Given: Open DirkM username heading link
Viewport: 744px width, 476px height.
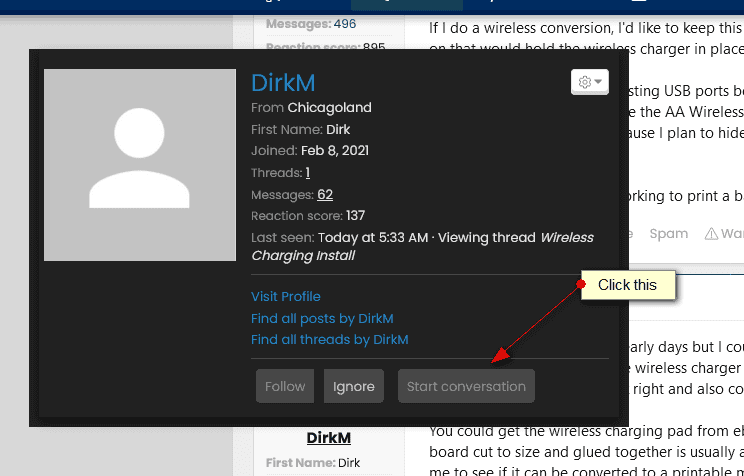Looking at the screenshot, I should (283, 83).
